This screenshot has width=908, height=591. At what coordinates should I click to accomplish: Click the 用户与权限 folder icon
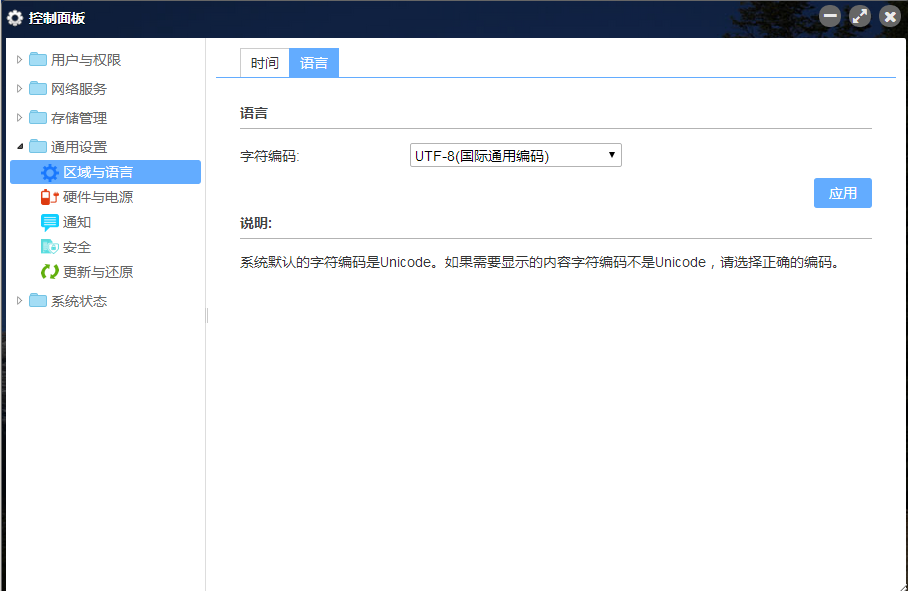tap(38, 60)
